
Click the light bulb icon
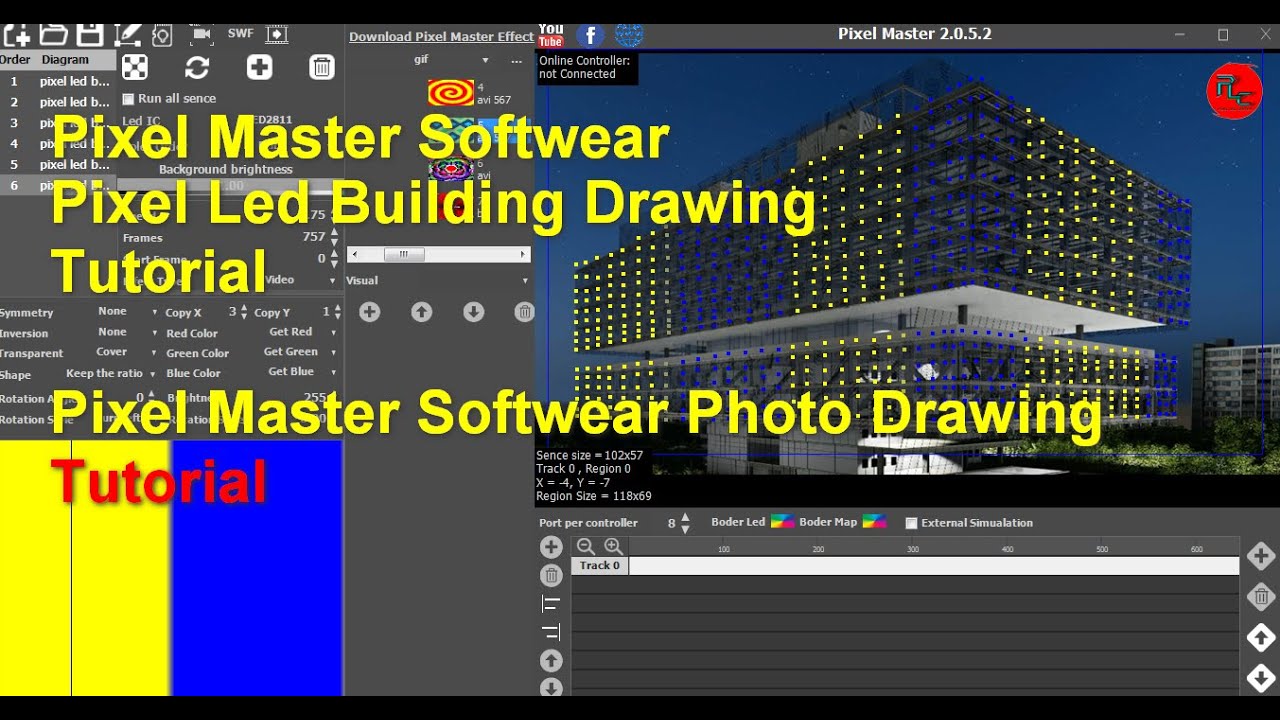tap(162, 35)
